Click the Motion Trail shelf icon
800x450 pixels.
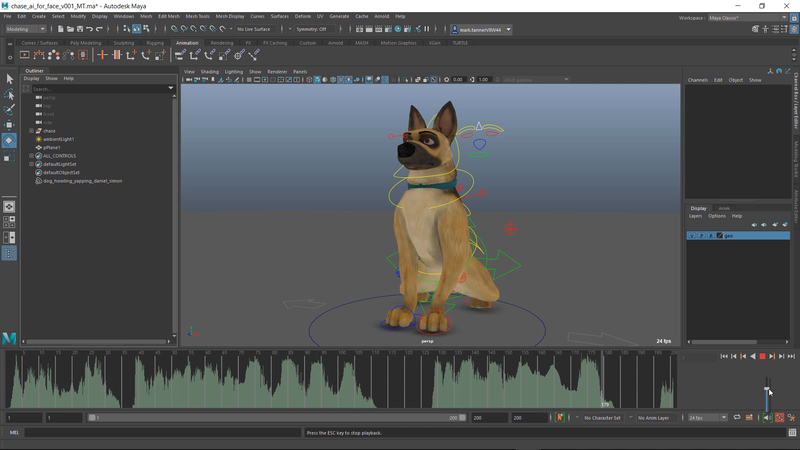39,55
